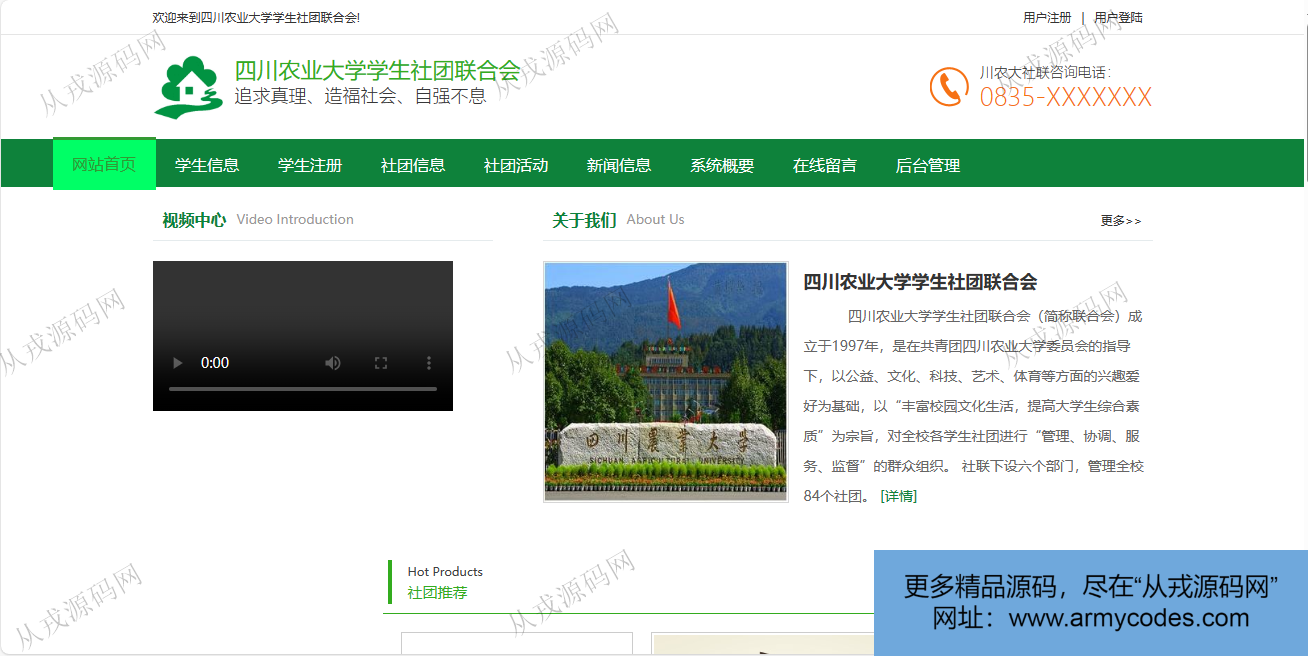
Task: Click the 用户登陆 link at top
Action: click(1118, 17)
